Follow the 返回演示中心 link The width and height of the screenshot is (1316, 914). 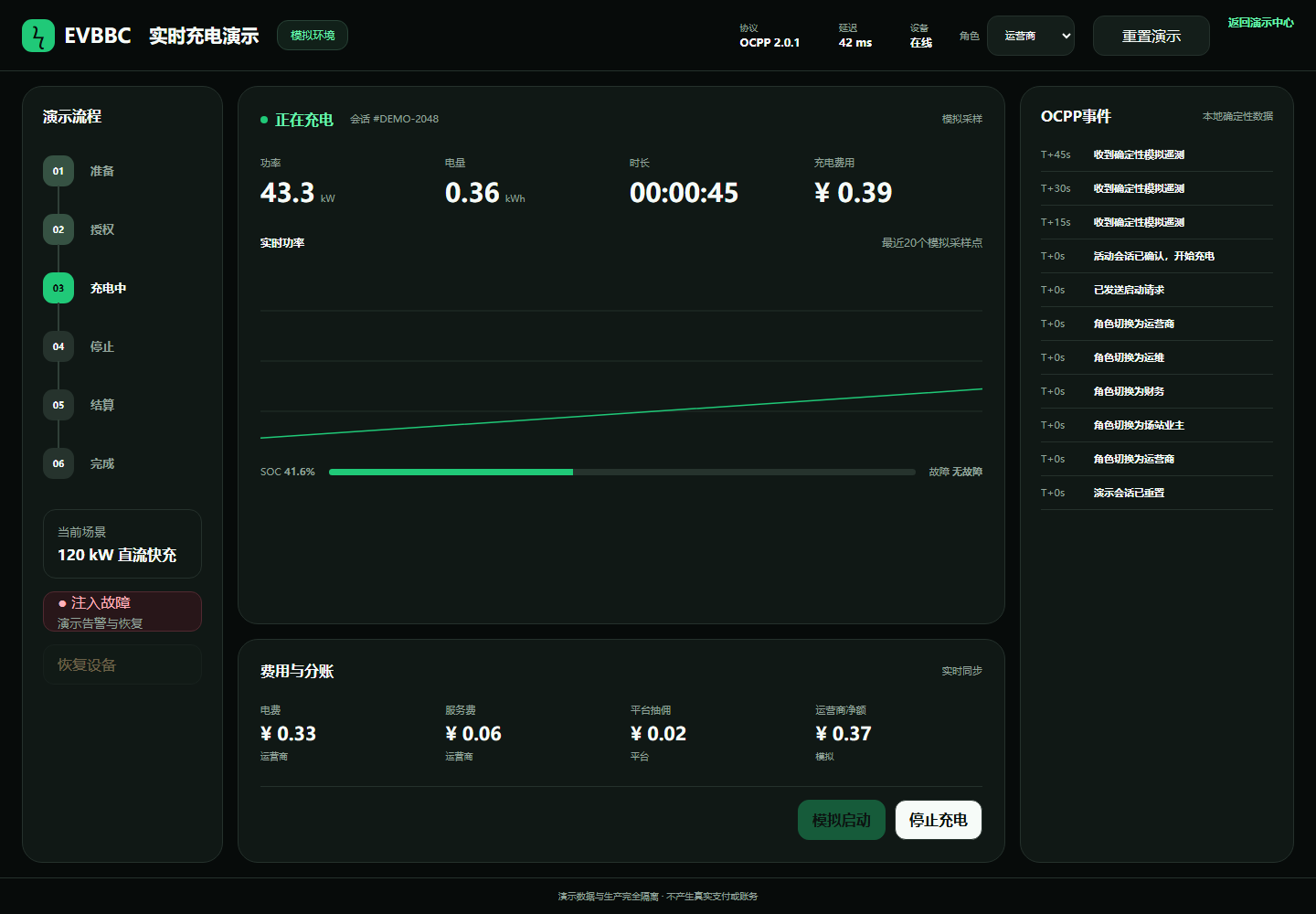1260,23
